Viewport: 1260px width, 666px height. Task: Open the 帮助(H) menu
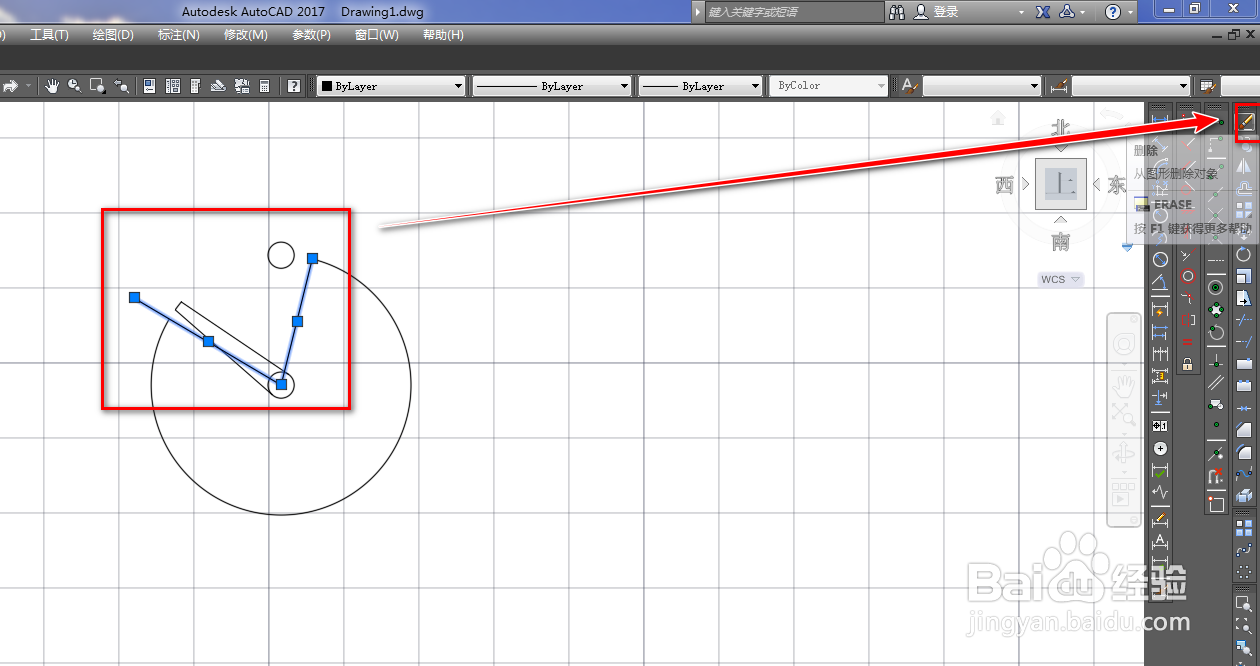click(x=443, y=35)
